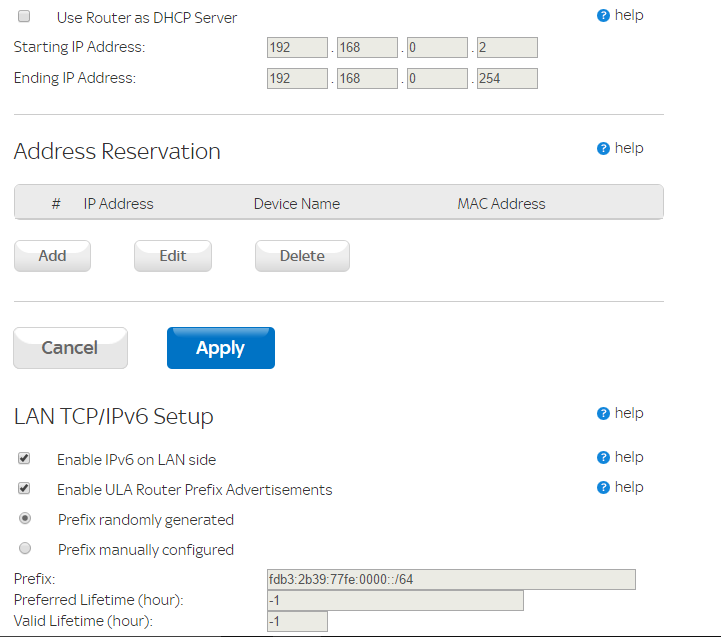The height and width of the screenshot is (637, 721).
Task: Click help icon for LAN TCP/IPv6 Setup
Action: (603, 413)
